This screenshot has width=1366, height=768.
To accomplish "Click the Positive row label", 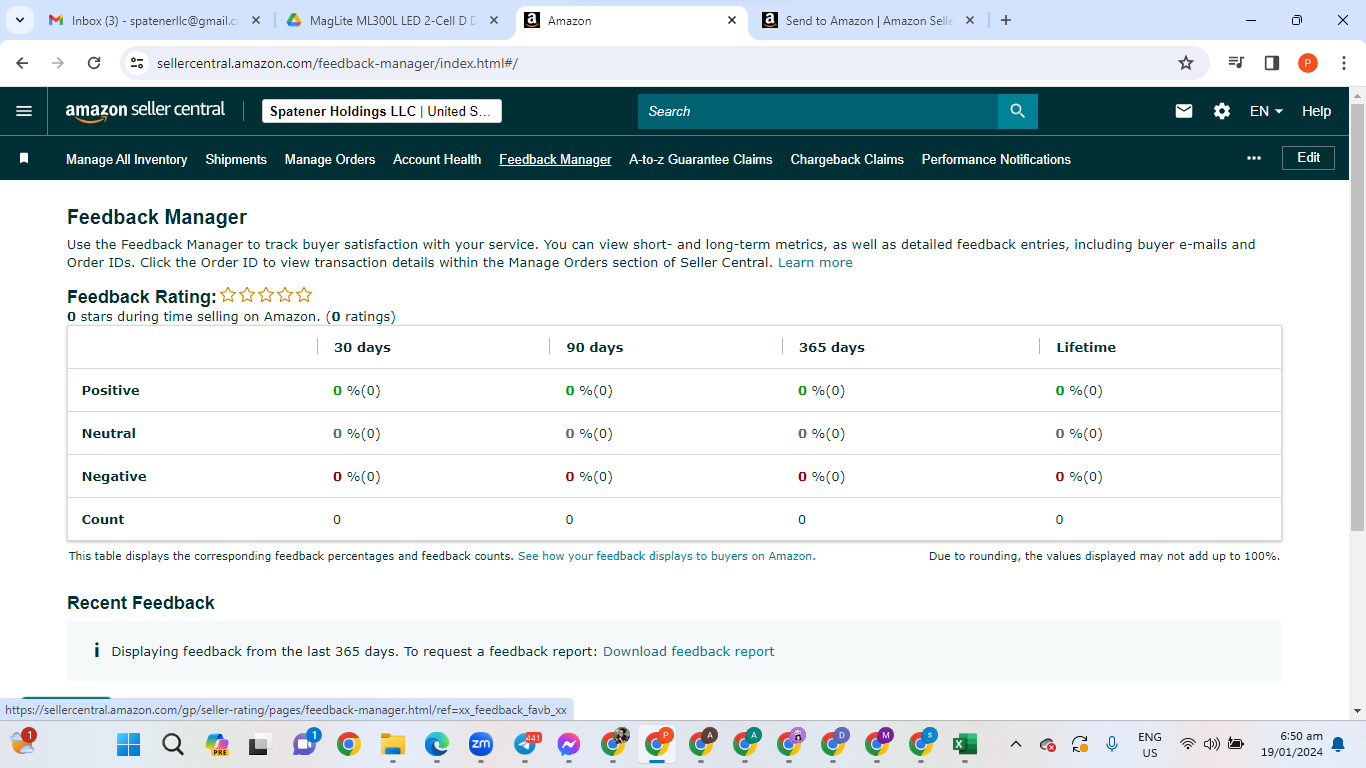I will coord(111,390).
